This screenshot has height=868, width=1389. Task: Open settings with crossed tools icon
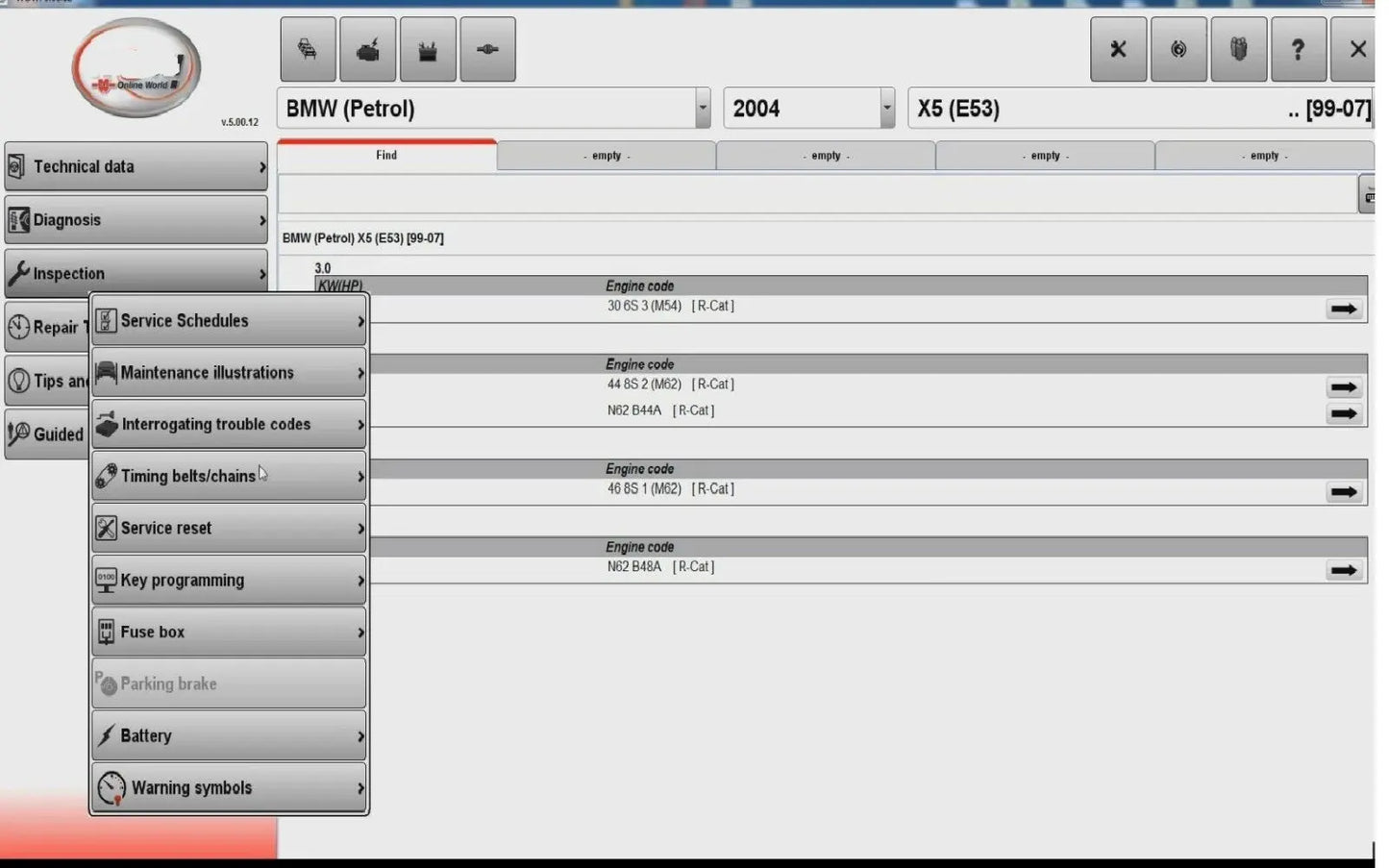click(1117, 49)
